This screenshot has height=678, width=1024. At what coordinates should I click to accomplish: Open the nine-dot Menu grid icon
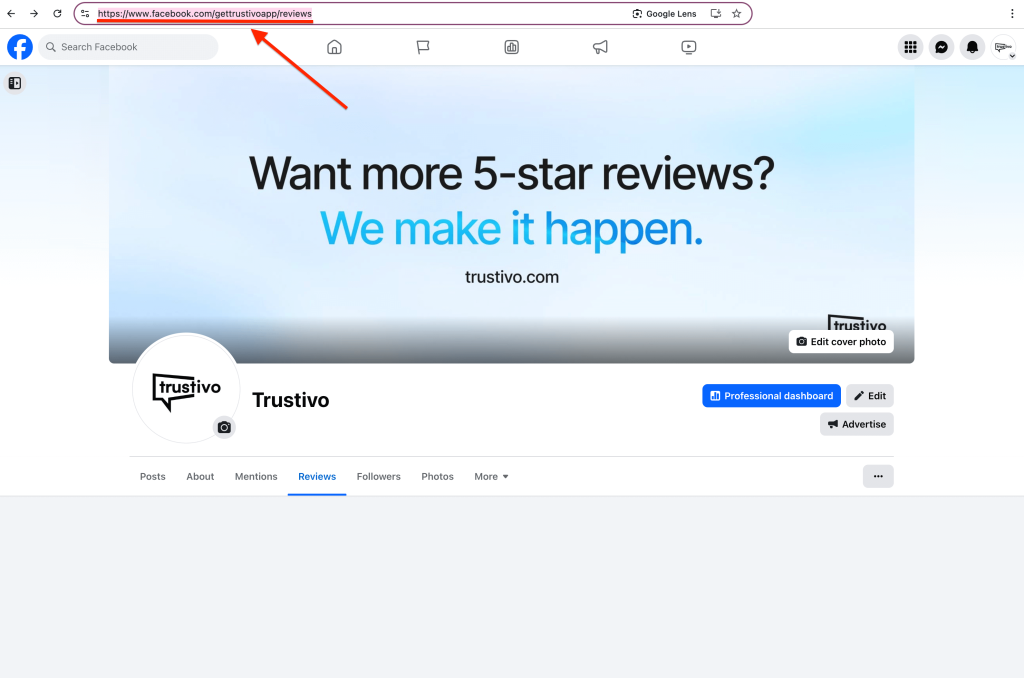pos(910,47)
